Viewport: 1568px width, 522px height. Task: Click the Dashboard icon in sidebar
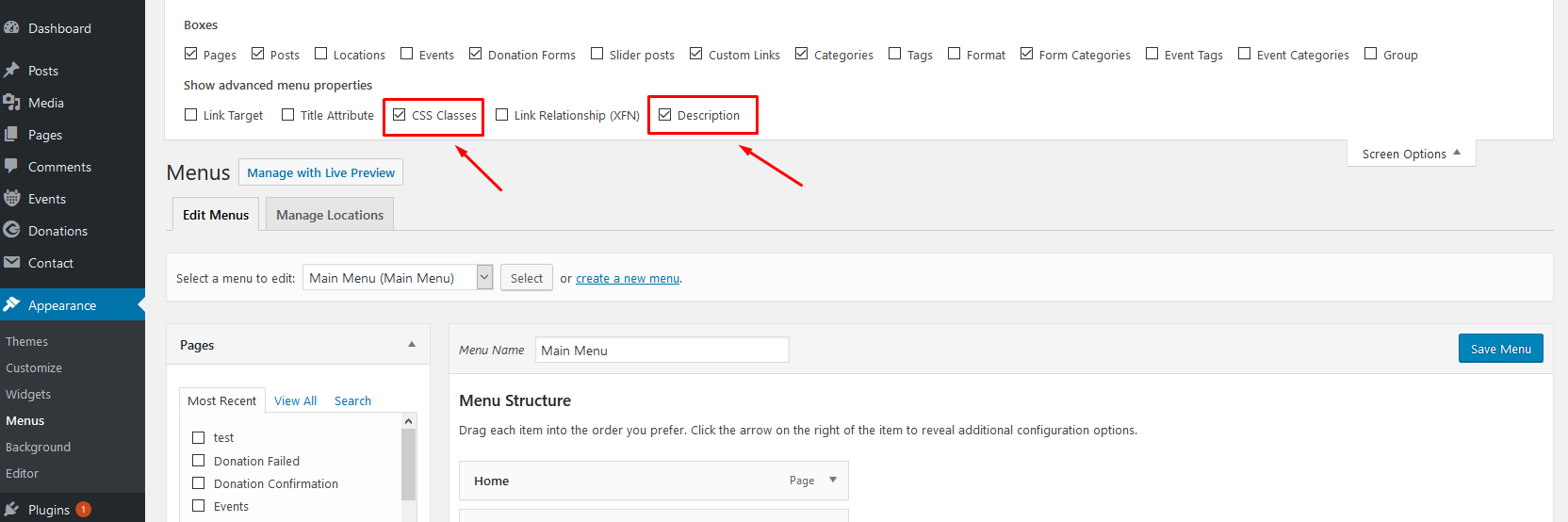(11, 28)
